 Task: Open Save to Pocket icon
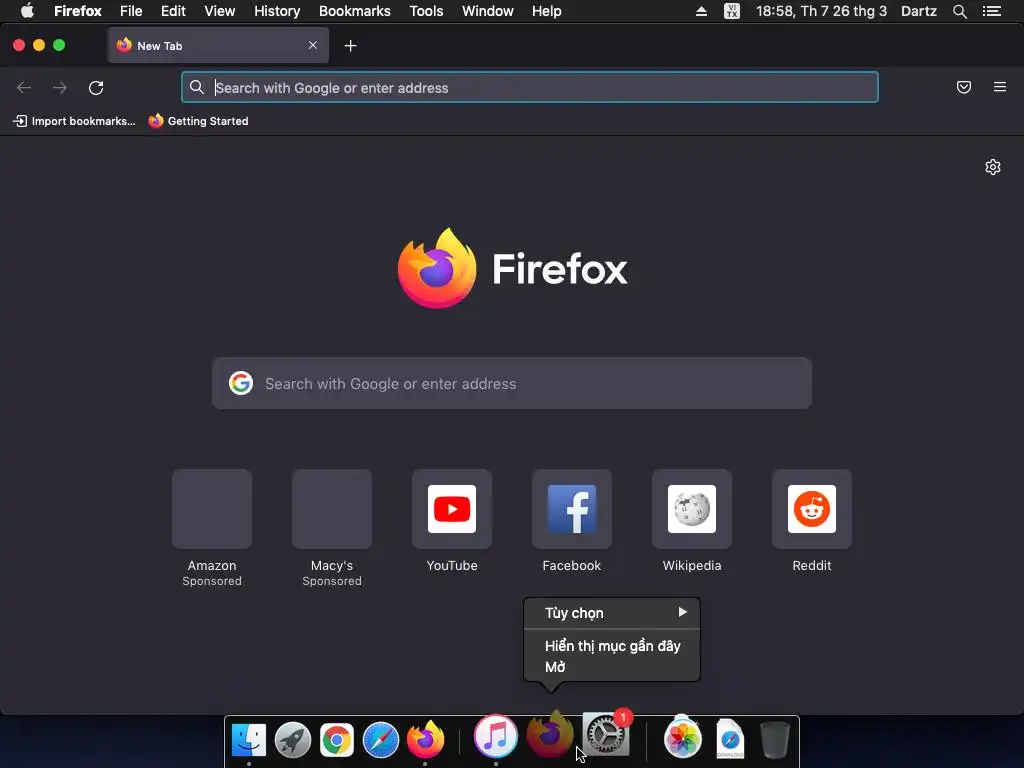click(x=964, y=87)
